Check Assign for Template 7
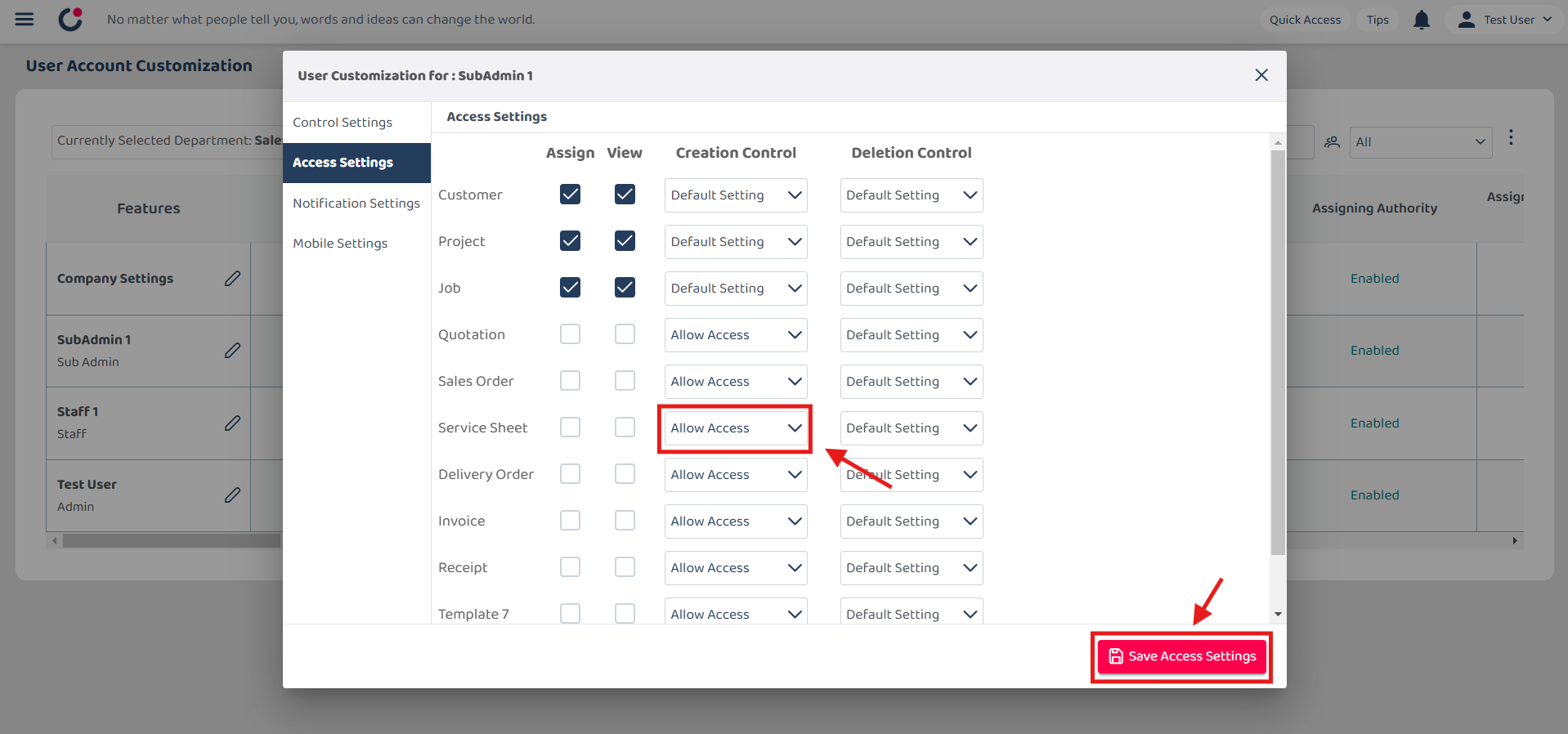This screenshot has width=1568, height=734. pyautogui.click(x=570, y=614)
